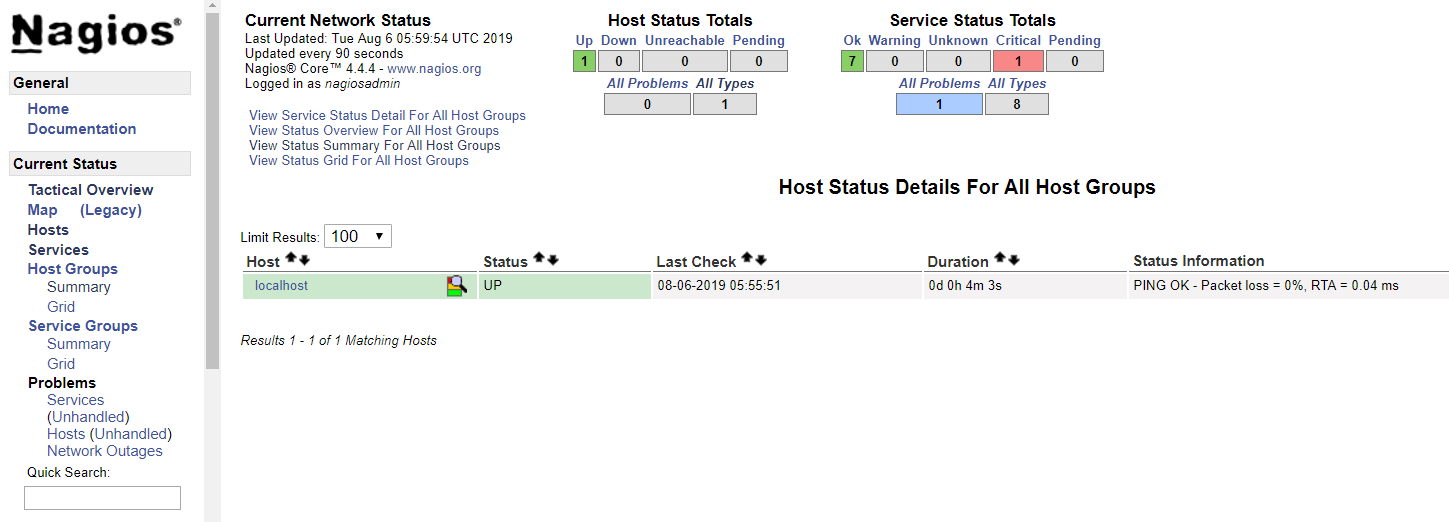1449x522 pixels.
Task: Open Unhandled host problems link
Action: pos(131,434)
